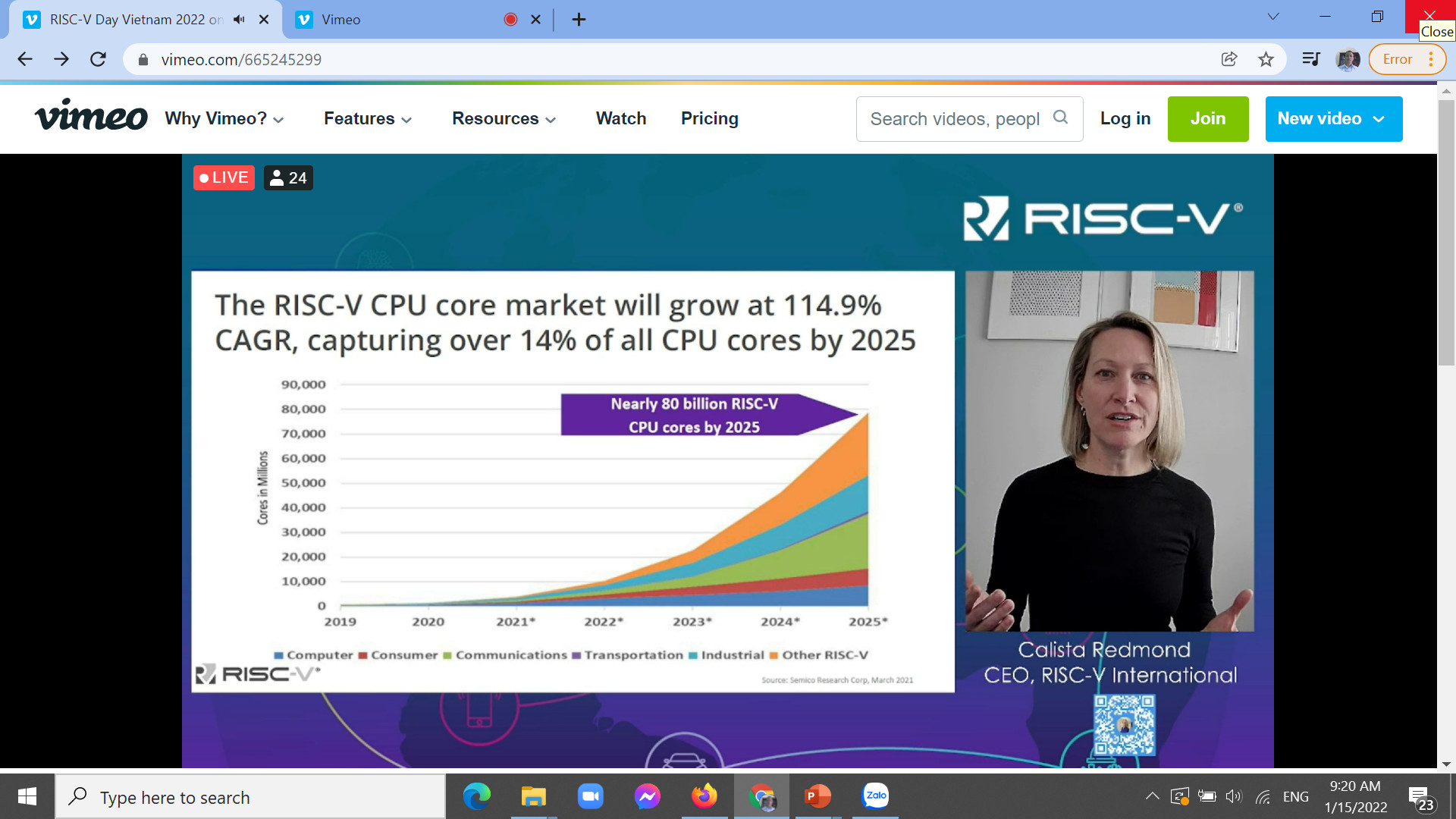This screenshot has height=819, width=1456.
Task: Click the scrollbar down arrow
Action: [x=1446, y=764]
